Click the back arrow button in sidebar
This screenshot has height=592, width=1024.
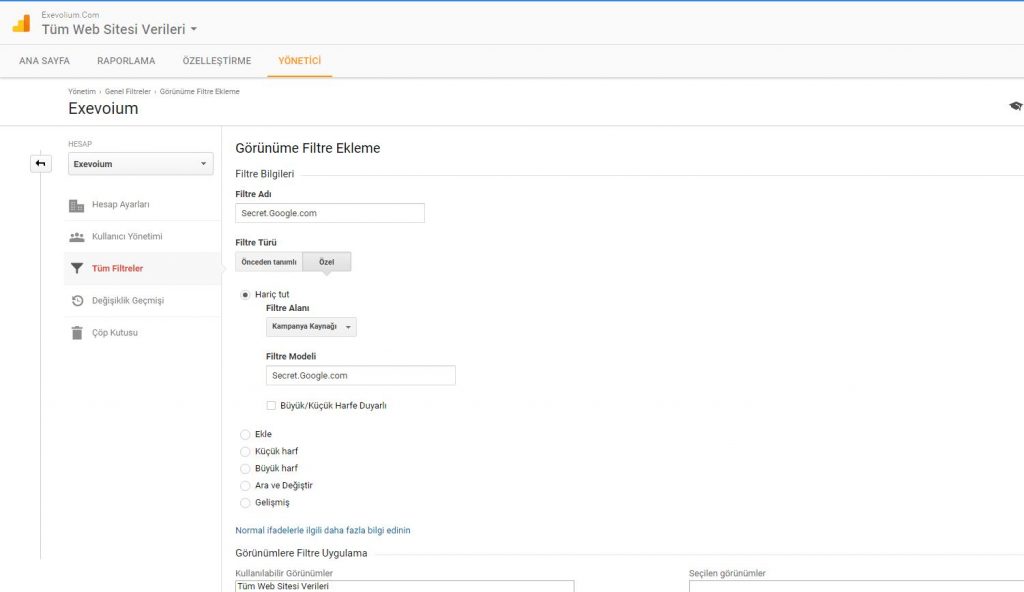pyautogui.click(x=41, y=163)
